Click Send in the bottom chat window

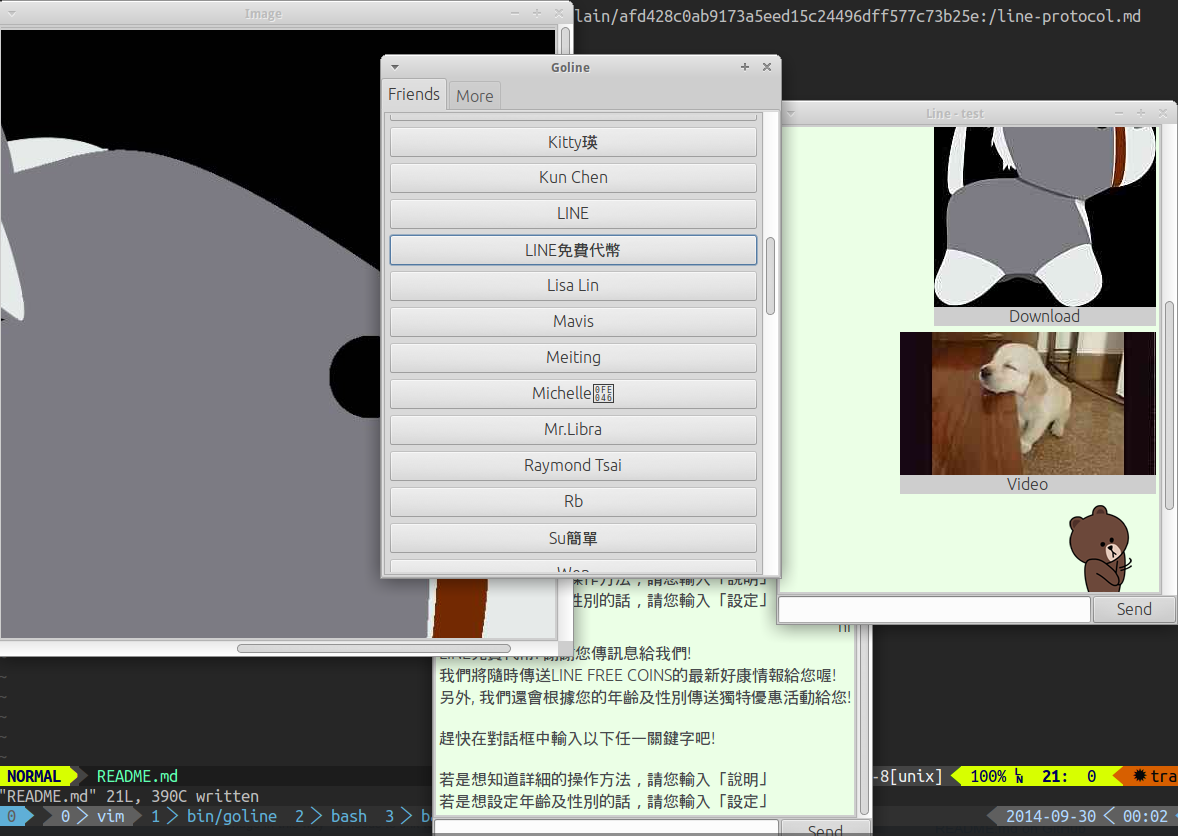(x=825, y=828)
